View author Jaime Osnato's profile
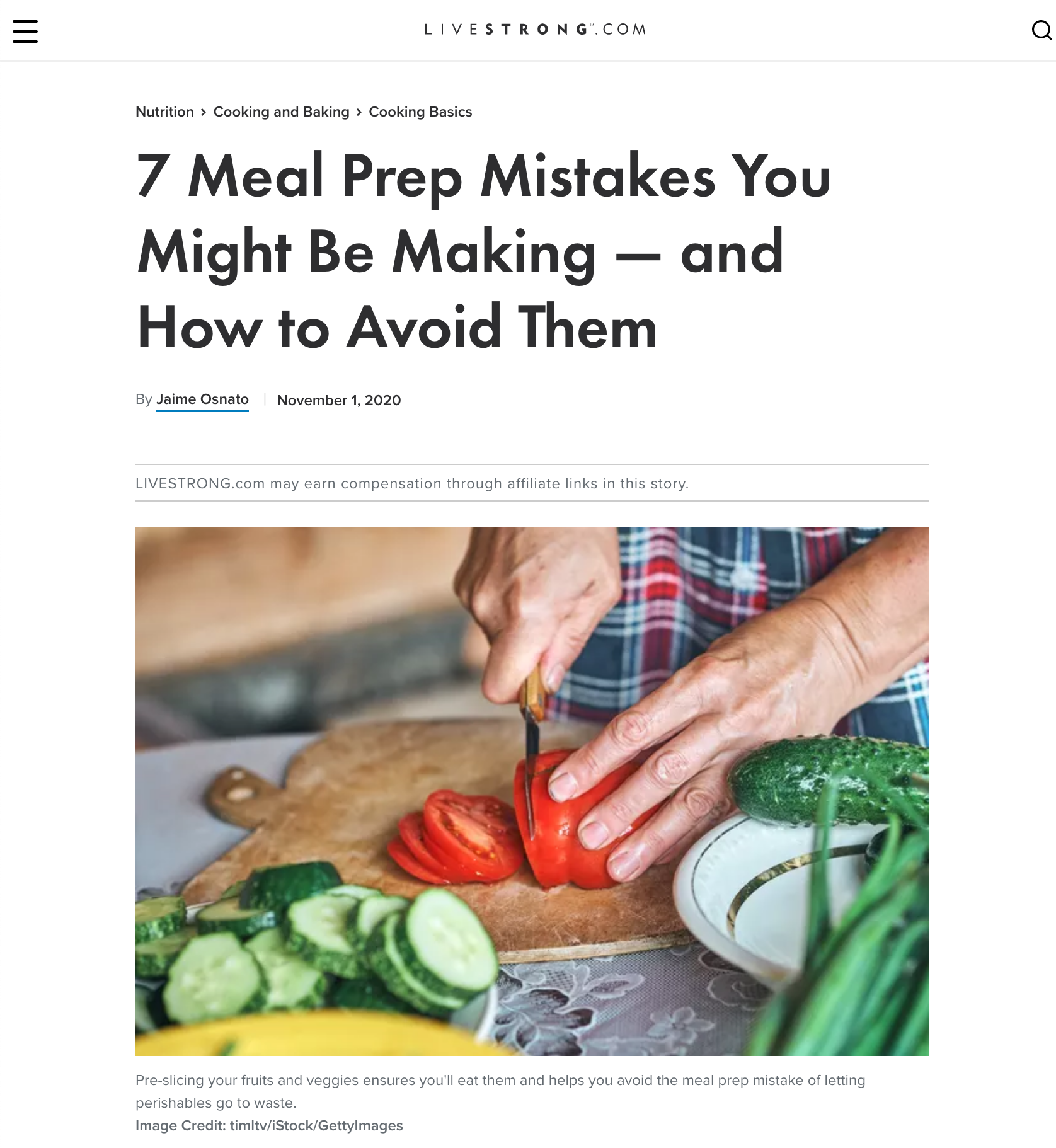 tap(202, 399)
